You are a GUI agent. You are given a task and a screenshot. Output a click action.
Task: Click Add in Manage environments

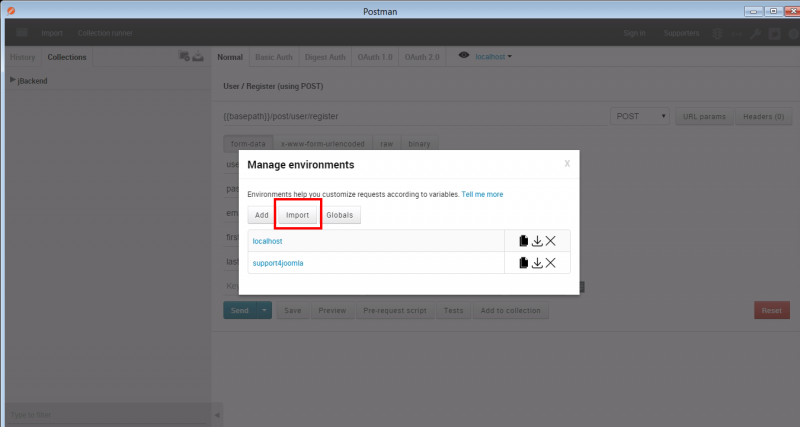click(262, 215)
